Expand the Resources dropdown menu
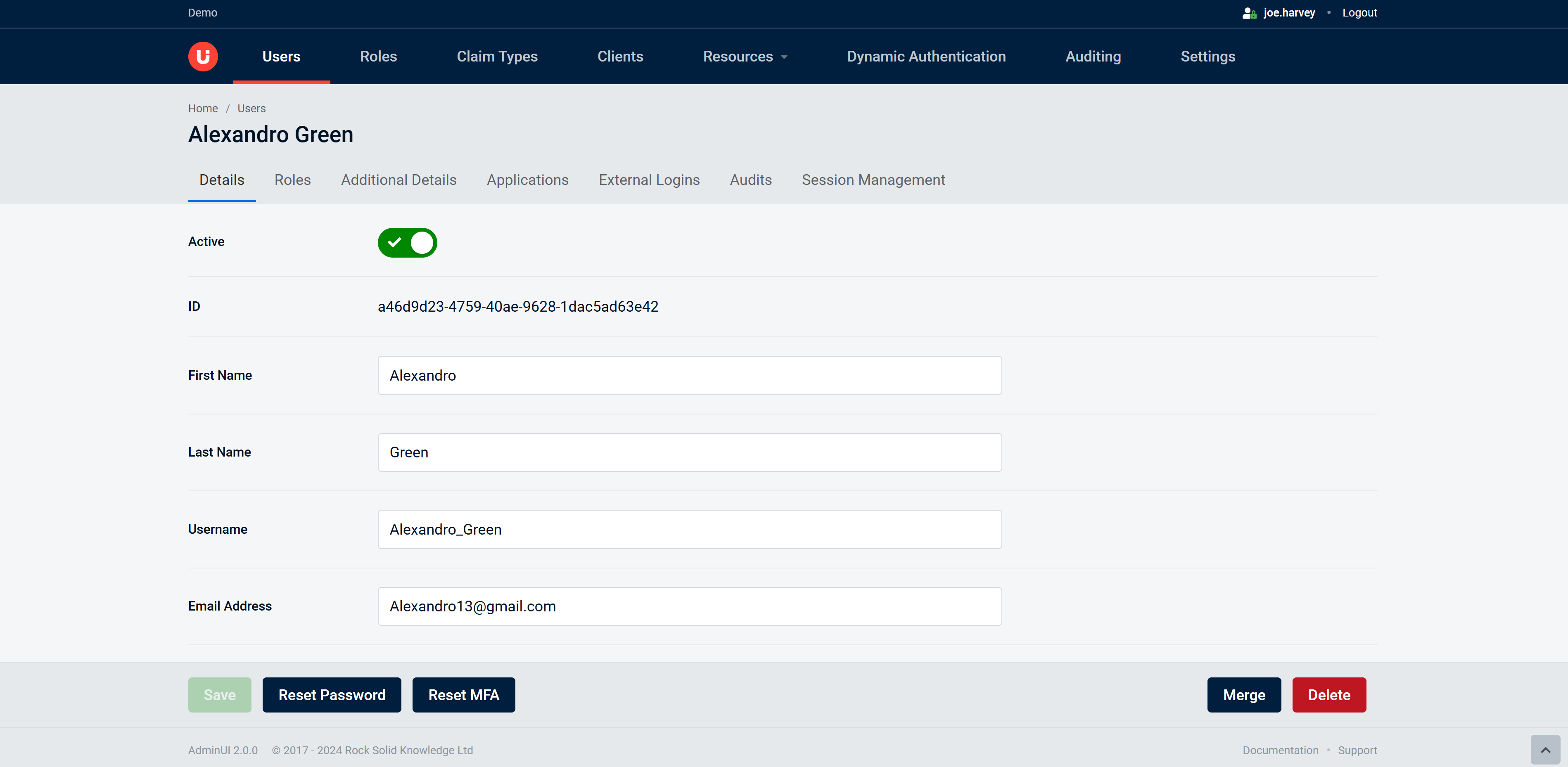The image size is (1568, 767). tap(745, 57)
